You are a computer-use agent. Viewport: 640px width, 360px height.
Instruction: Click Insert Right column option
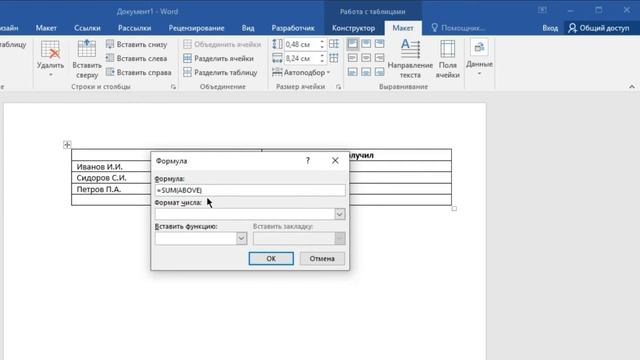point(138,72)
